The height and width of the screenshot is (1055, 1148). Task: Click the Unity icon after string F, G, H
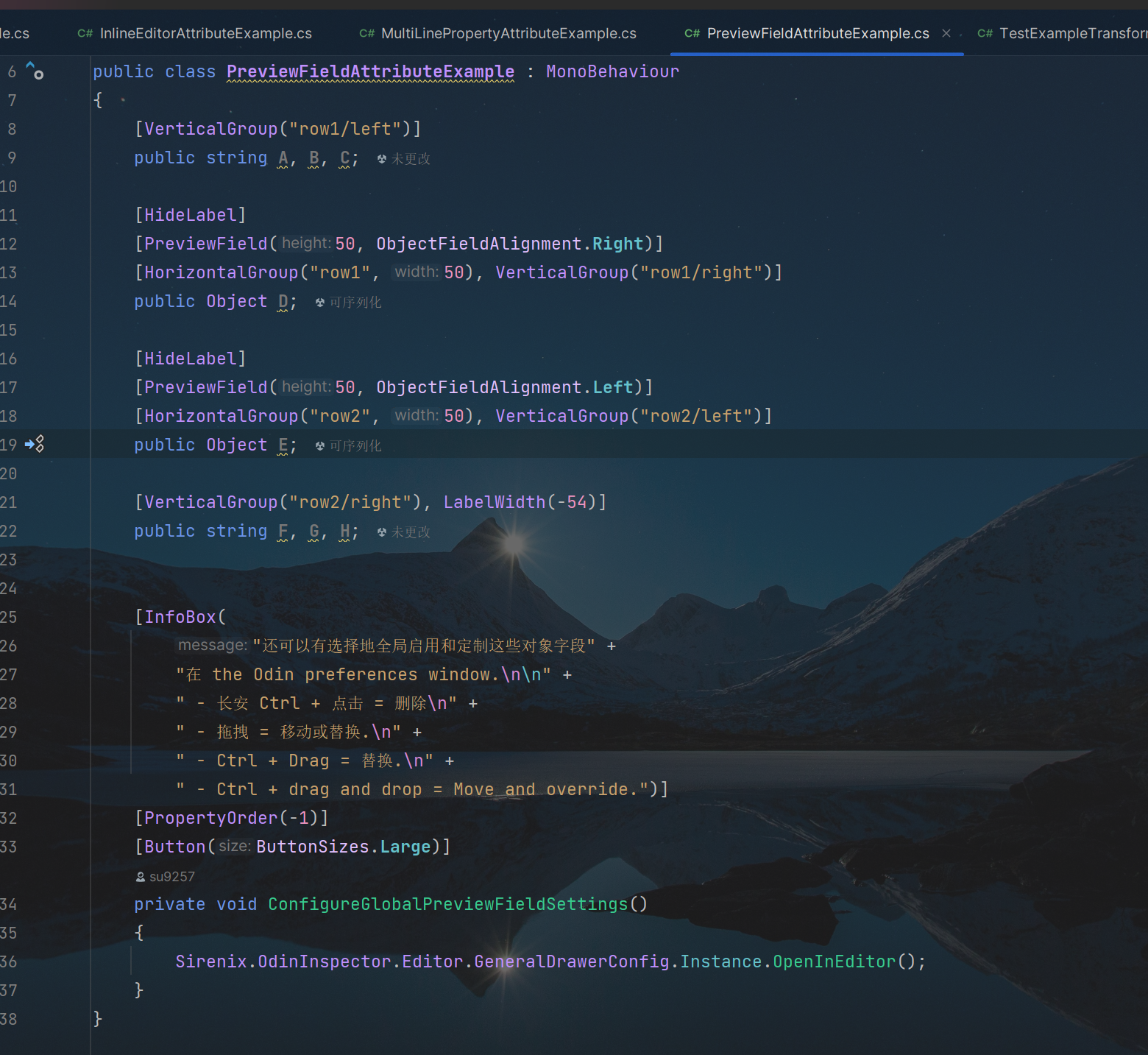[382, 532]
